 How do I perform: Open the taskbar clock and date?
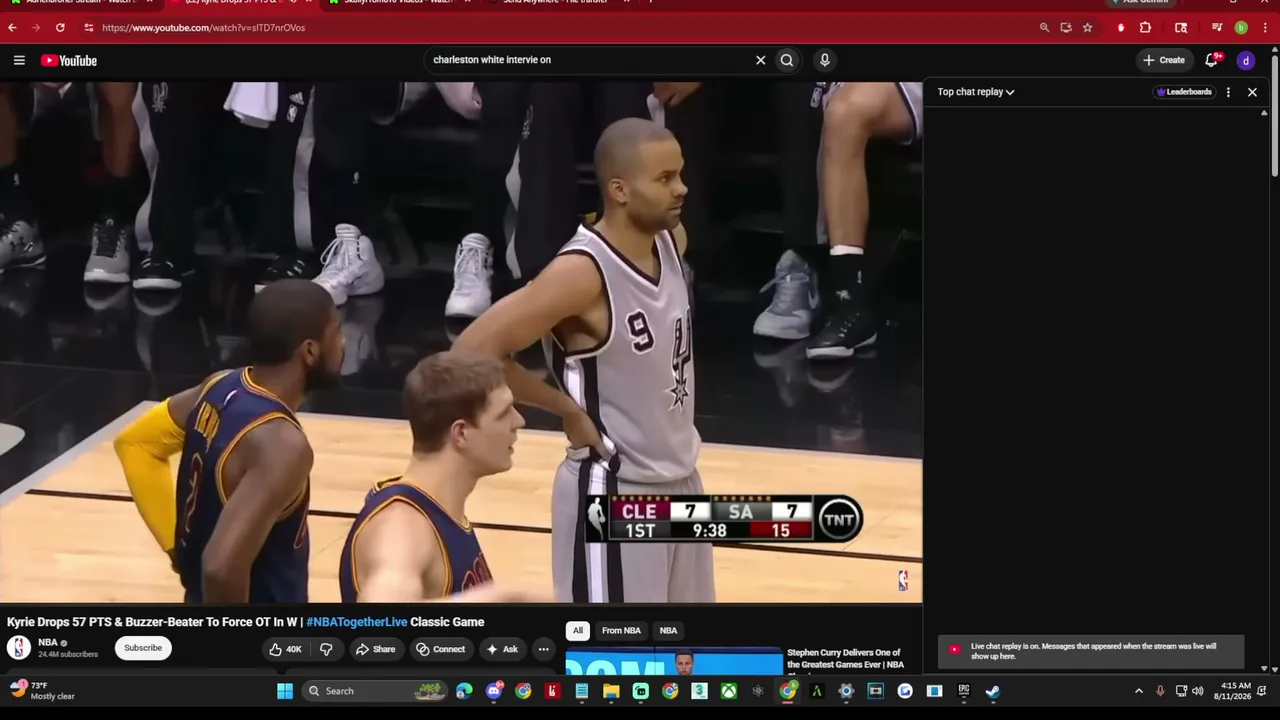1235,691
